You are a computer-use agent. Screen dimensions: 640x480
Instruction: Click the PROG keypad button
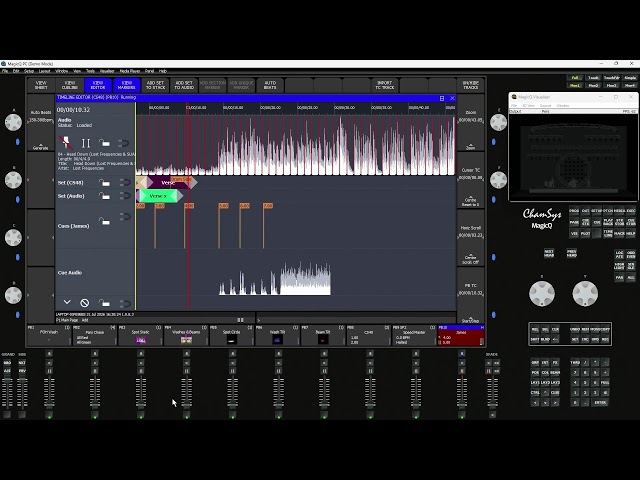click(574, 211)
